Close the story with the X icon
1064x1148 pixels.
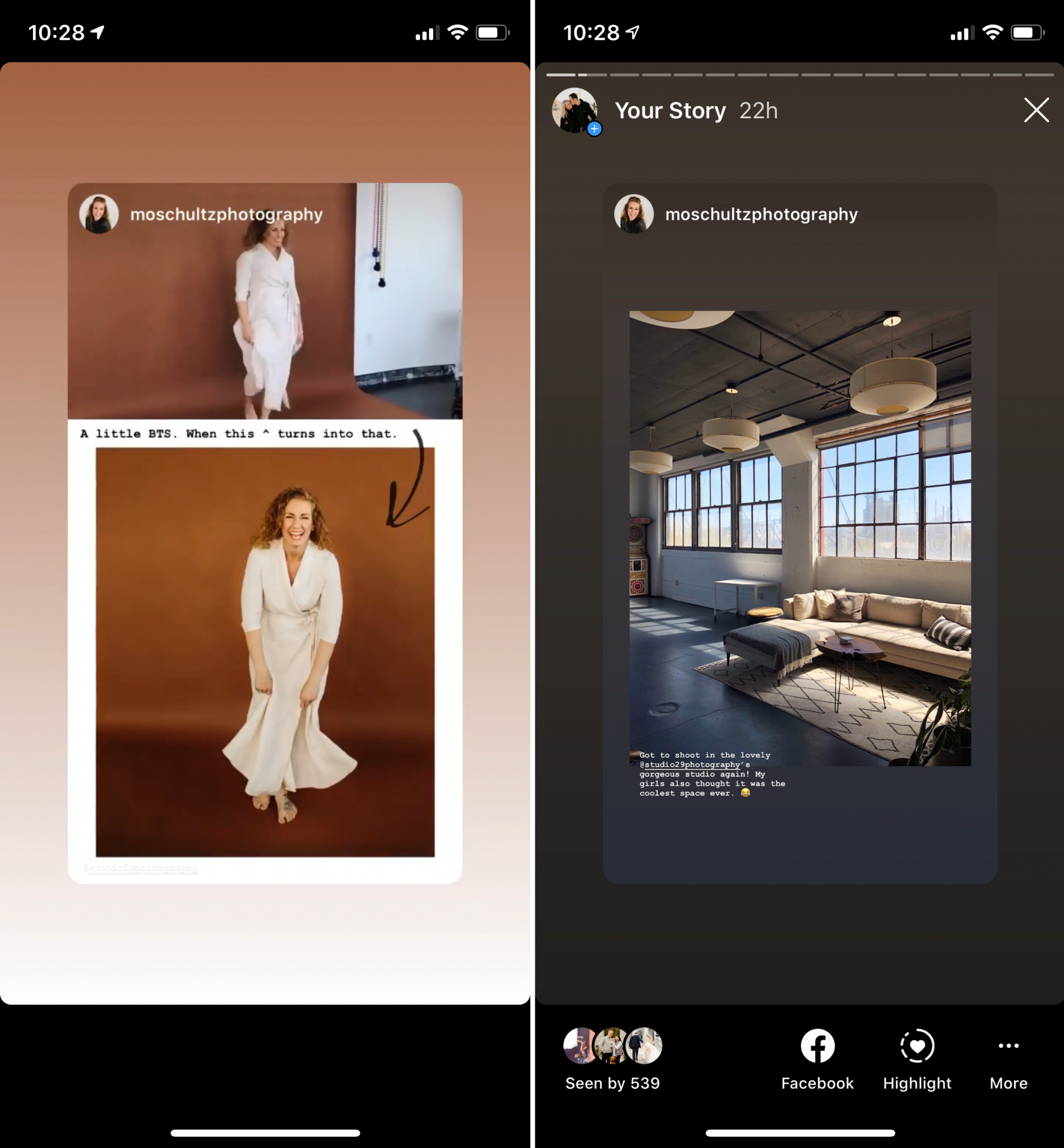[x=1036, y=110]
